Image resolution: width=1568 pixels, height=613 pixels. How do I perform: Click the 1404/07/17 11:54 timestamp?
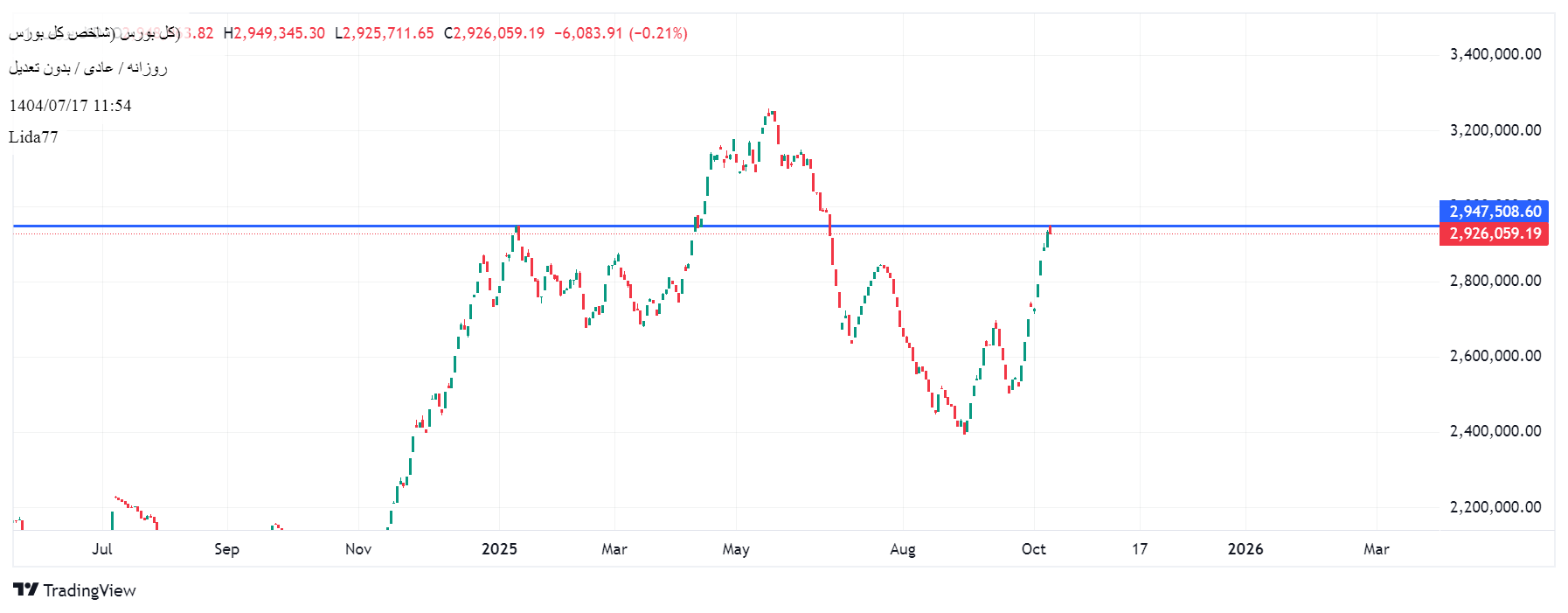pyautogui.click(x=70, y=106)
